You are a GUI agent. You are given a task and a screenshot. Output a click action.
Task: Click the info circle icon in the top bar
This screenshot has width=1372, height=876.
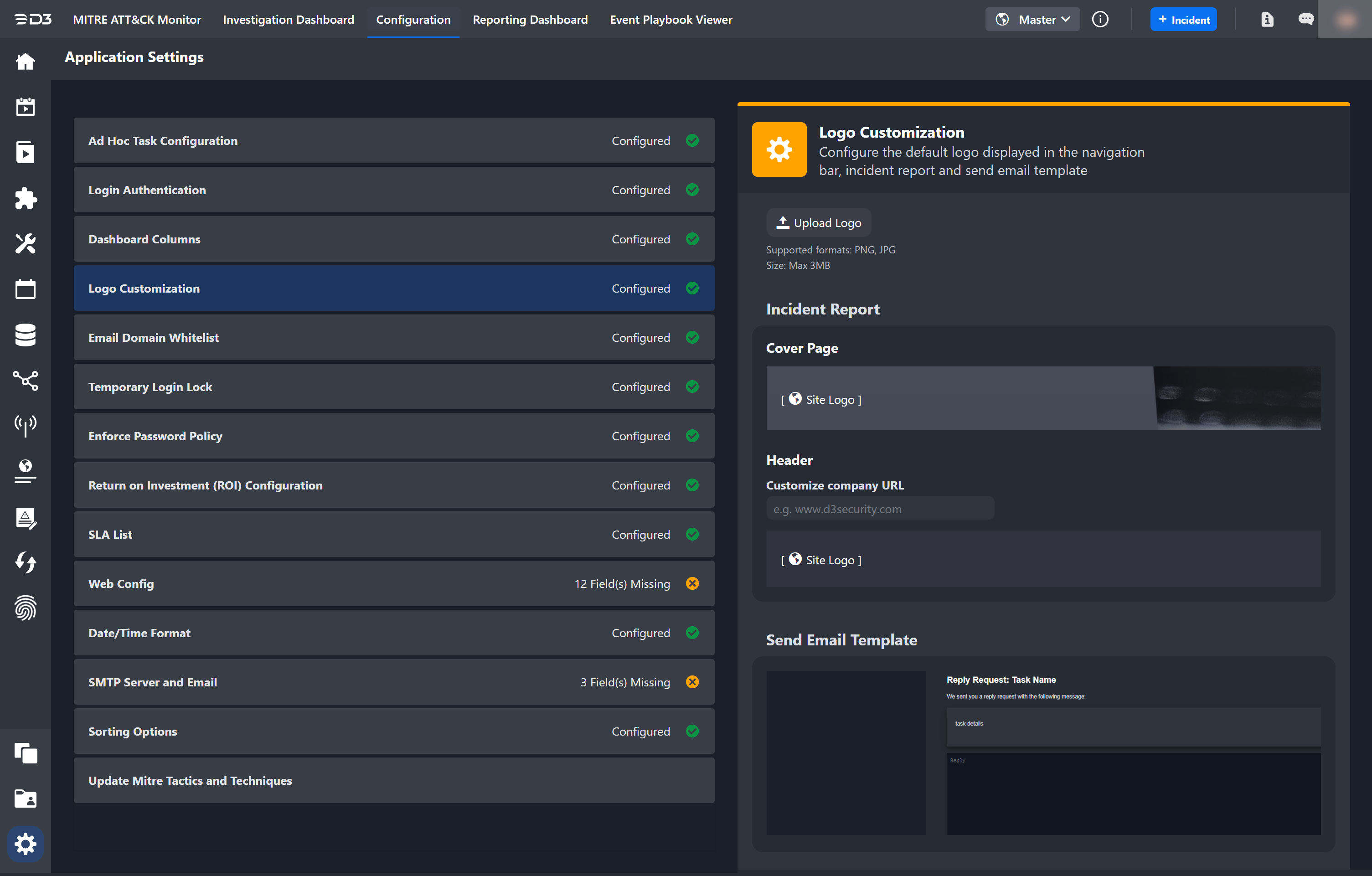tap(1099, 19)
